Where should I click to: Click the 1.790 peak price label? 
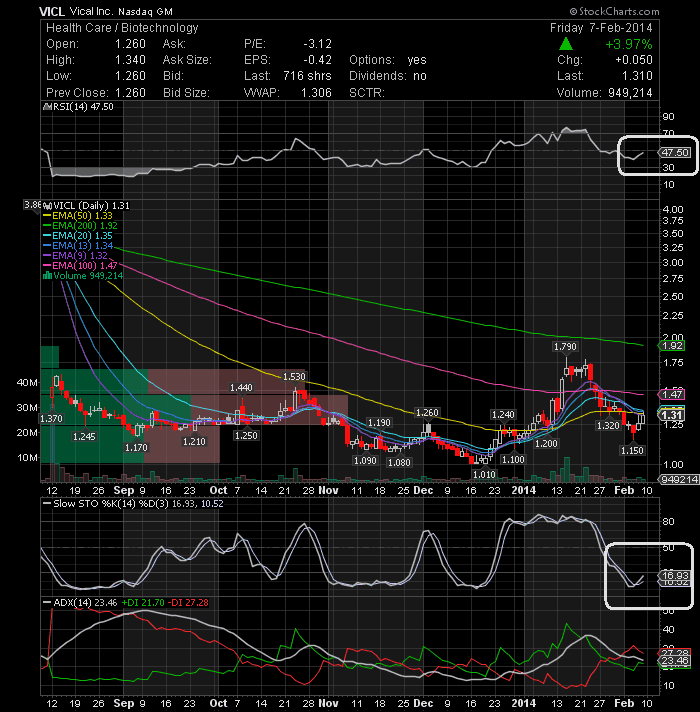(x=565, y=346)
